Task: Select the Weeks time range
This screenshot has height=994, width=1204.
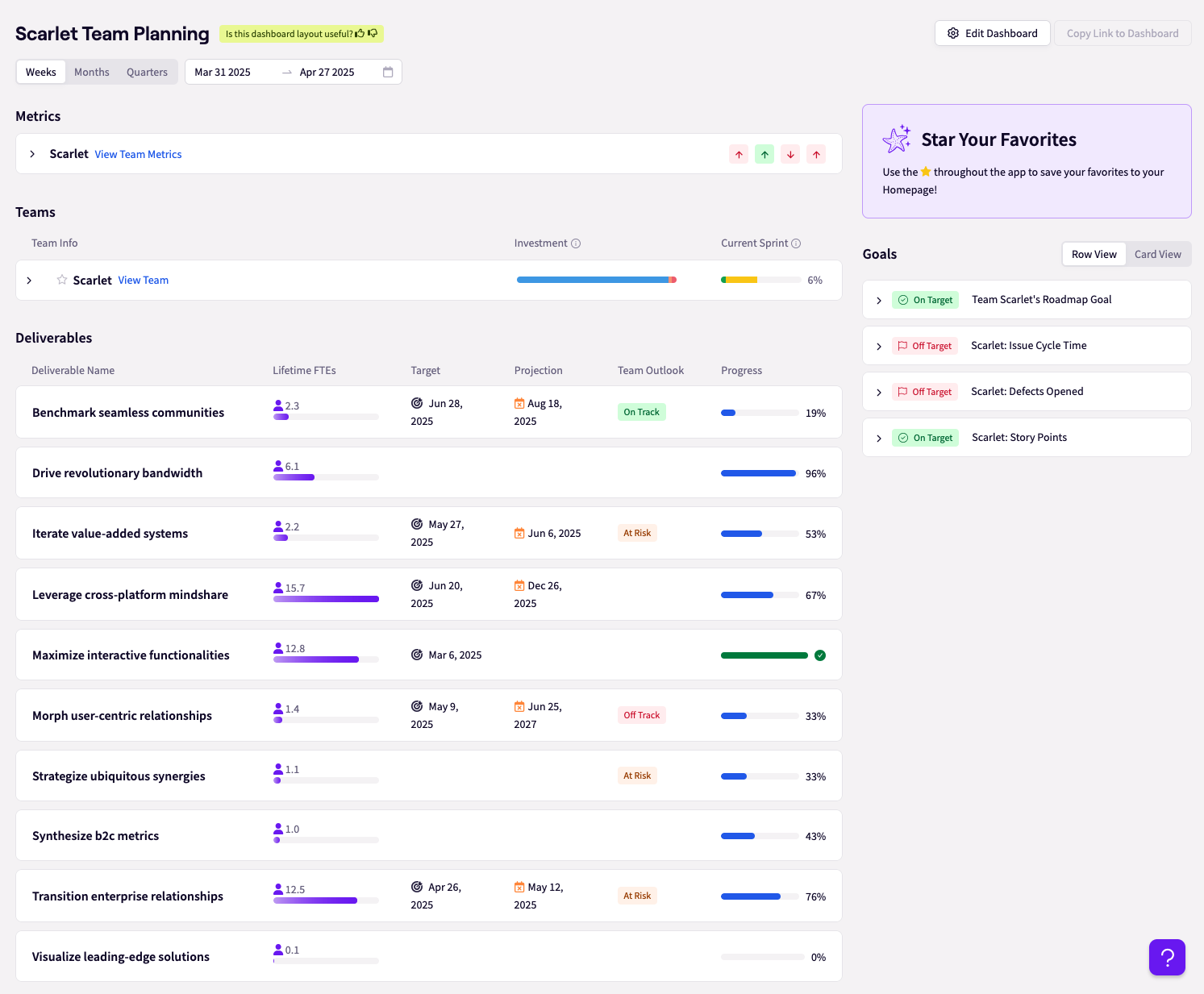Action: (41, 72)
